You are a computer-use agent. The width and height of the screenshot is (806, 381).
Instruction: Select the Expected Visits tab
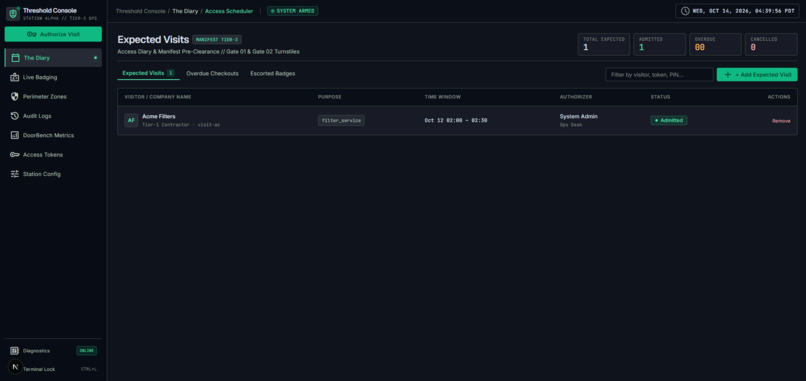coord(148,74)
